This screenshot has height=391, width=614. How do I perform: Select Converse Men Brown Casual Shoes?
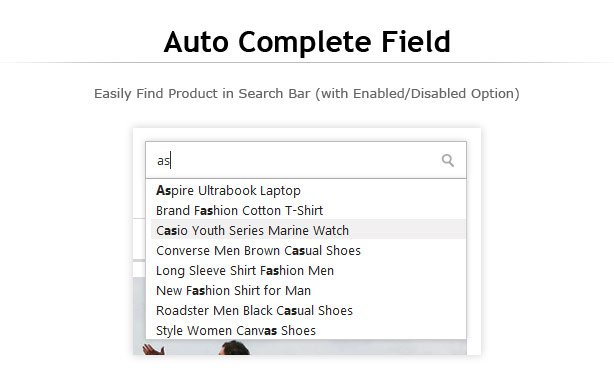[x=308, y=250]
